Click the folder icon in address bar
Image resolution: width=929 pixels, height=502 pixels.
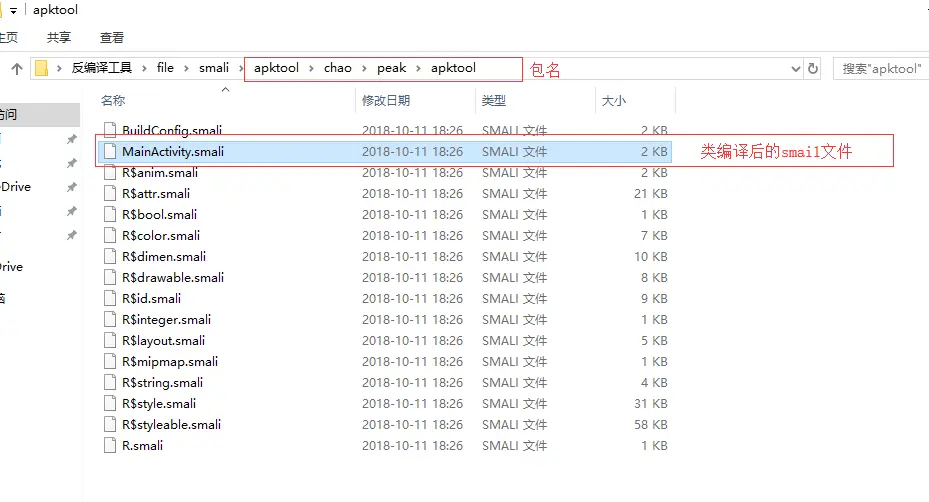[x=41, y=68]
